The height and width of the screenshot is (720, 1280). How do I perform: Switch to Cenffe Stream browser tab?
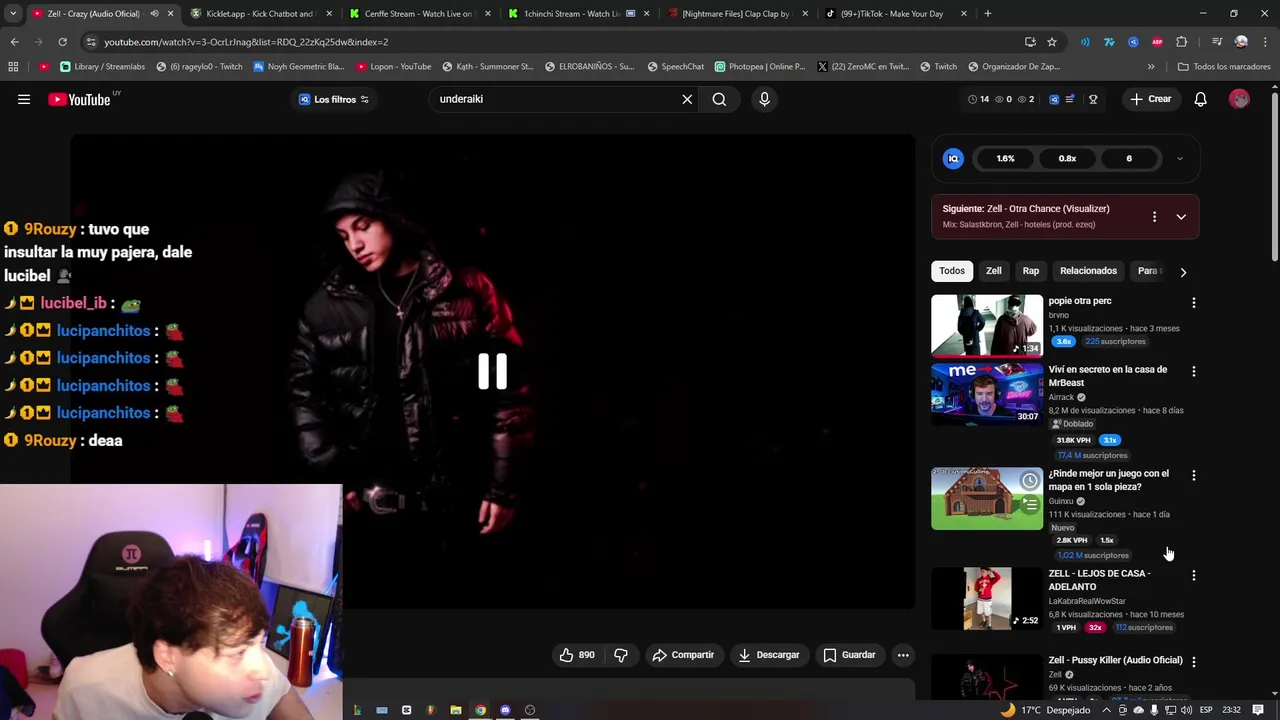(418, 14)
